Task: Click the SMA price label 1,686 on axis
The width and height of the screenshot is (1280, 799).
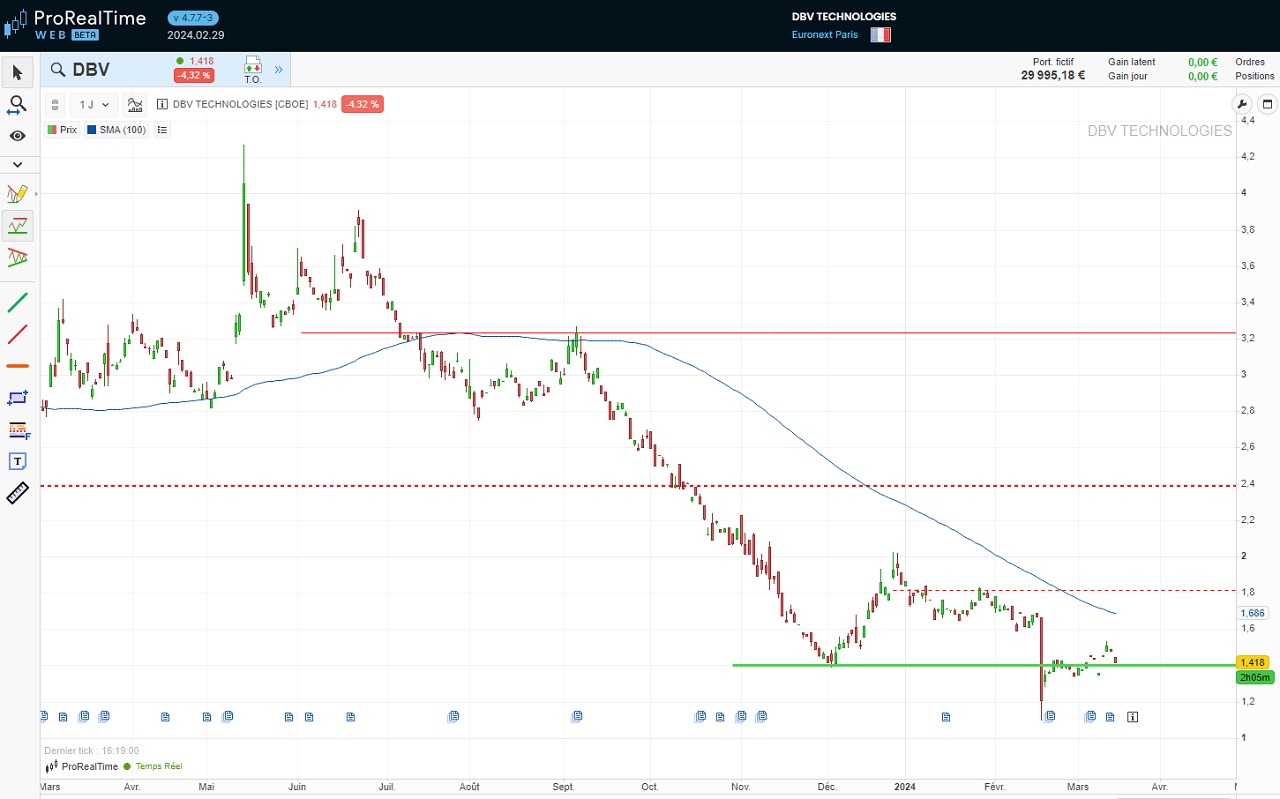Action: (1253, 613)
